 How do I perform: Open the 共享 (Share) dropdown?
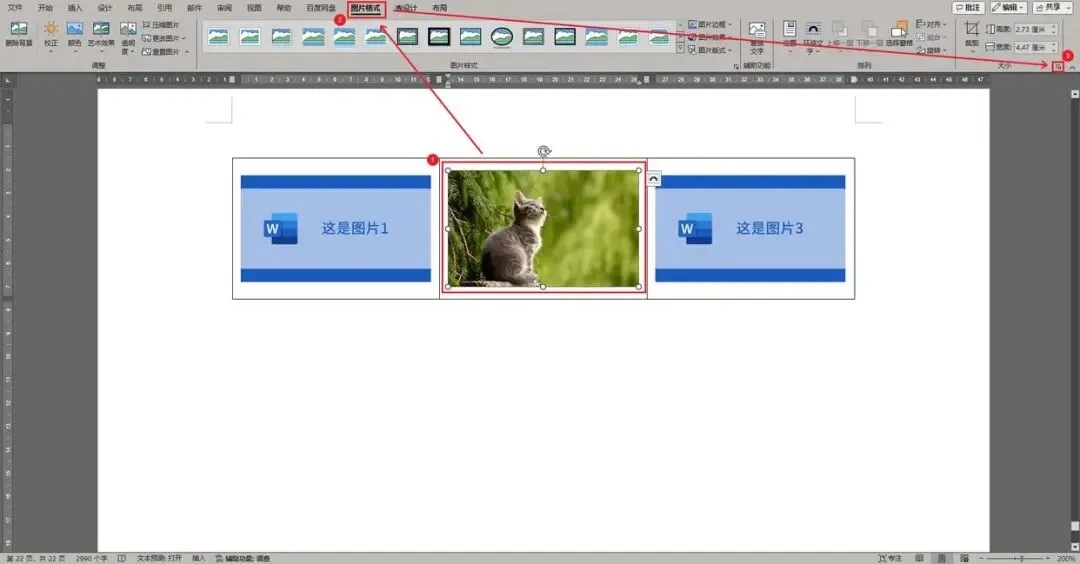coord(1052,8)
